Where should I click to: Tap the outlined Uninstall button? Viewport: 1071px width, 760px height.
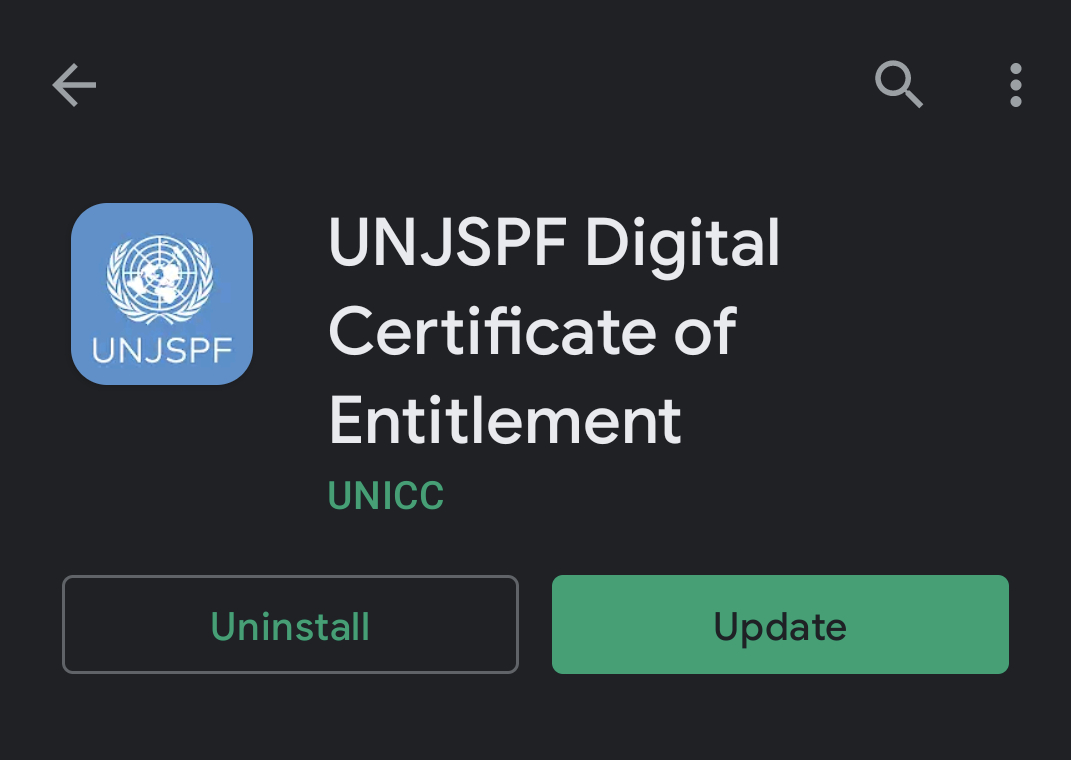[x=290, y=624]
